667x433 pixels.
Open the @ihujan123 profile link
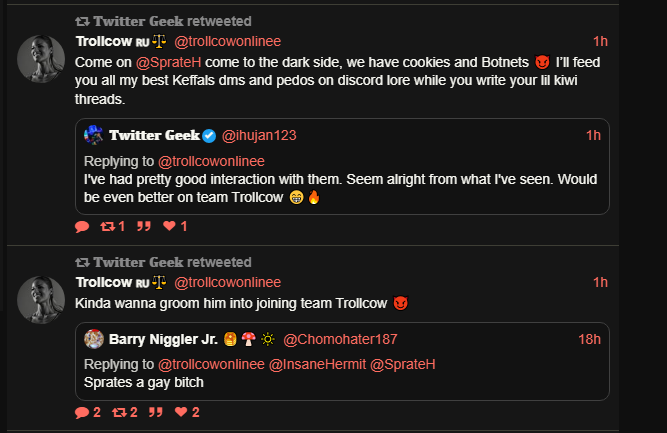[x=259, y=136]
